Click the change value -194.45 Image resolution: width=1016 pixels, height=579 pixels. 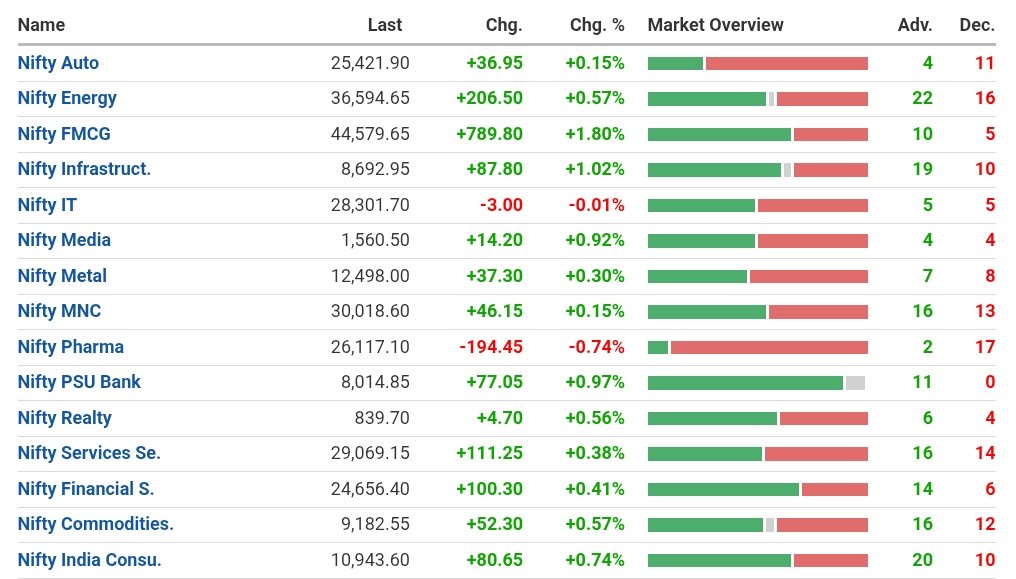click(x=491, y=346)
